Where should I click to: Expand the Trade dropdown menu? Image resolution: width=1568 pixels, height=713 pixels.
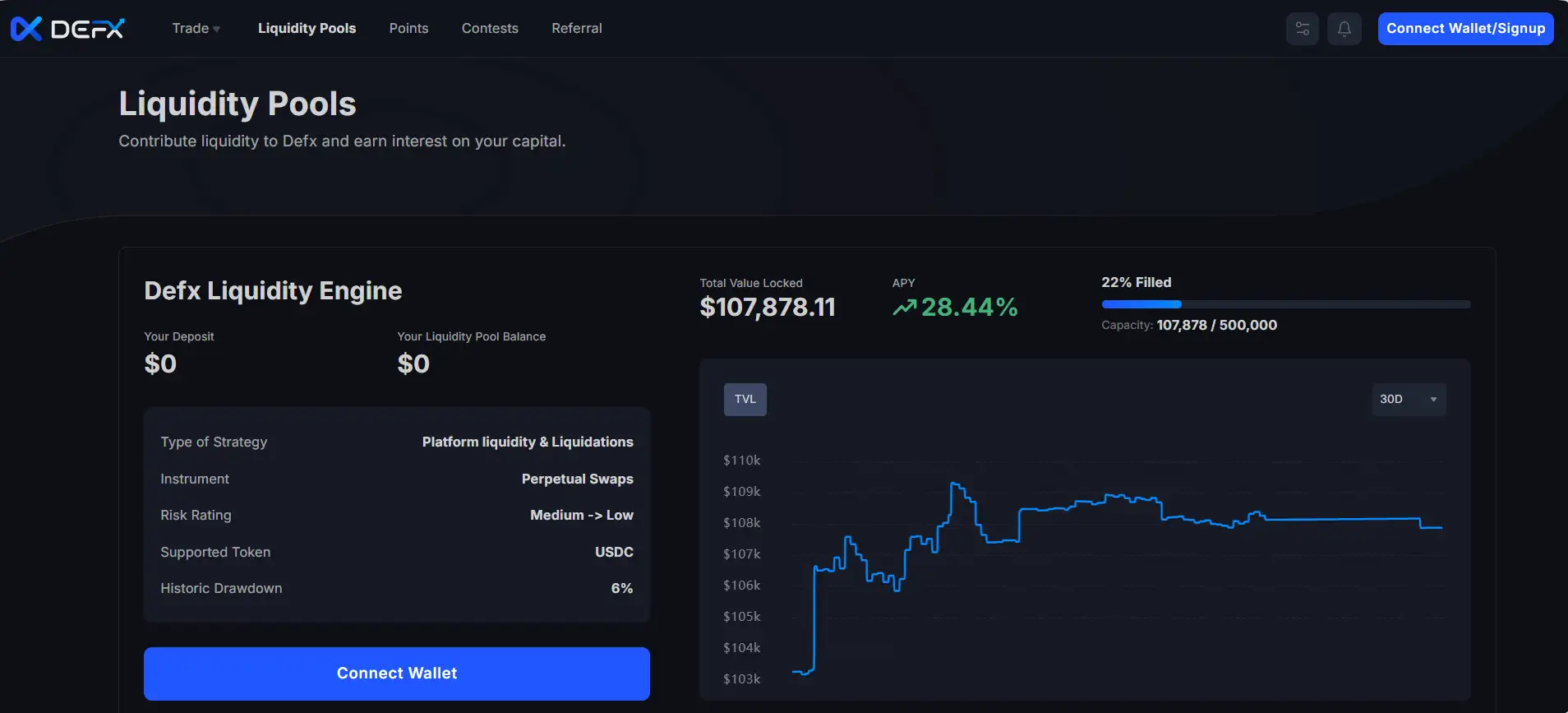point(196,29)
